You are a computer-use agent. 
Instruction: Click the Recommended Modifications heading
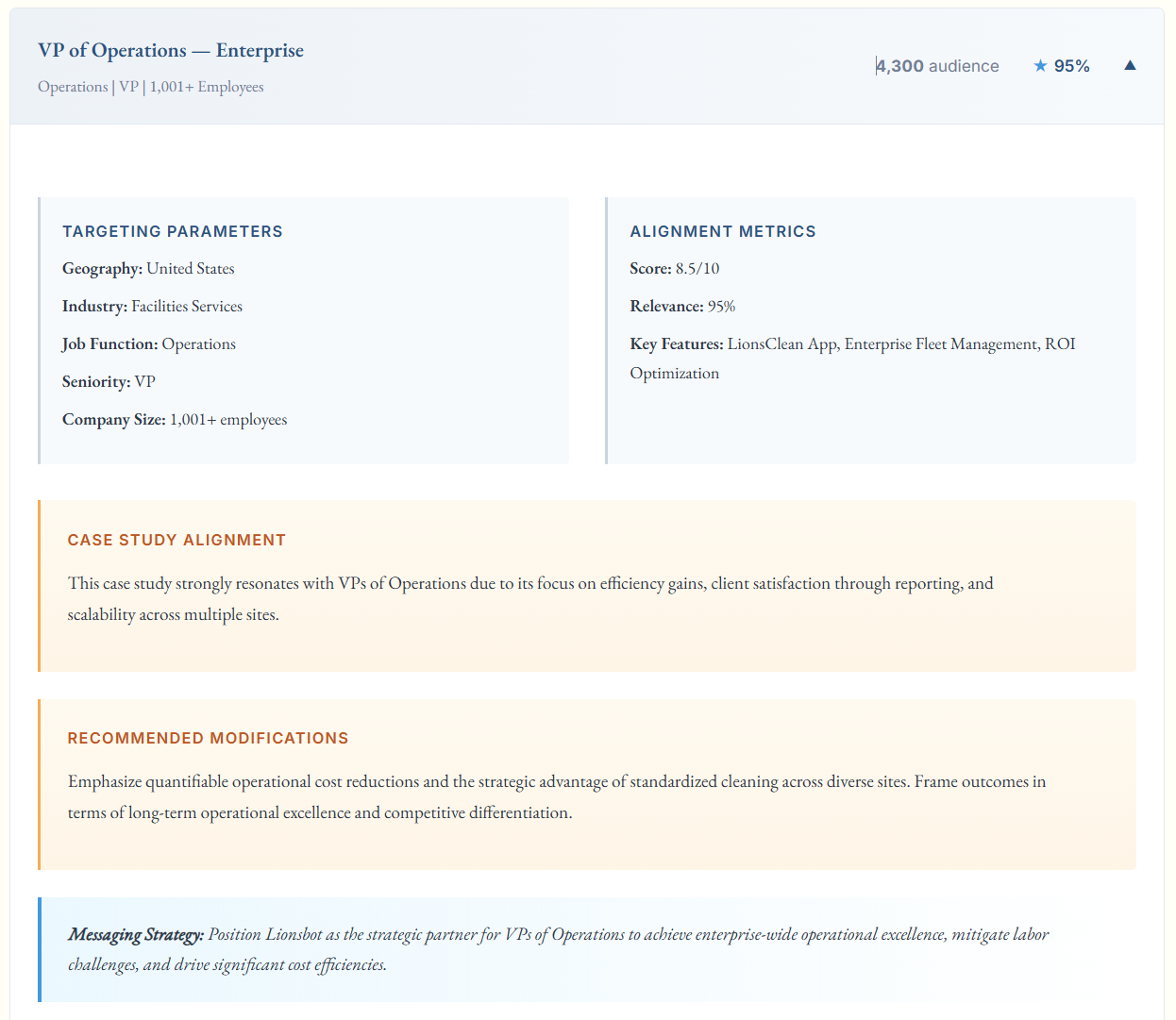(208, 738)
